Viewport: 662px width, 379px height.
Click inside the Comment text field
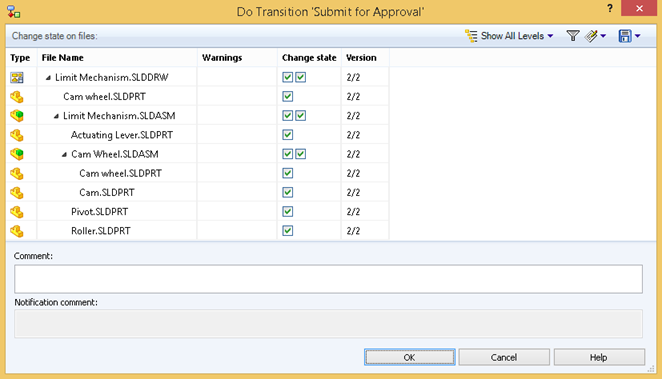tap(328, 279)
